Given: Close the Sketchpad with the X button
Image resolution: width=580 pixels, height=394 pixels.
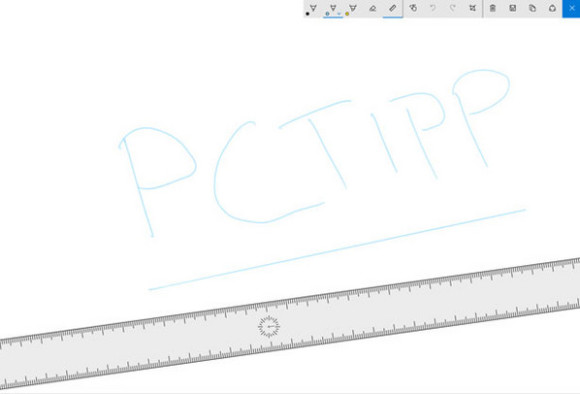Looking at the screenshot, I should point(571,9).
